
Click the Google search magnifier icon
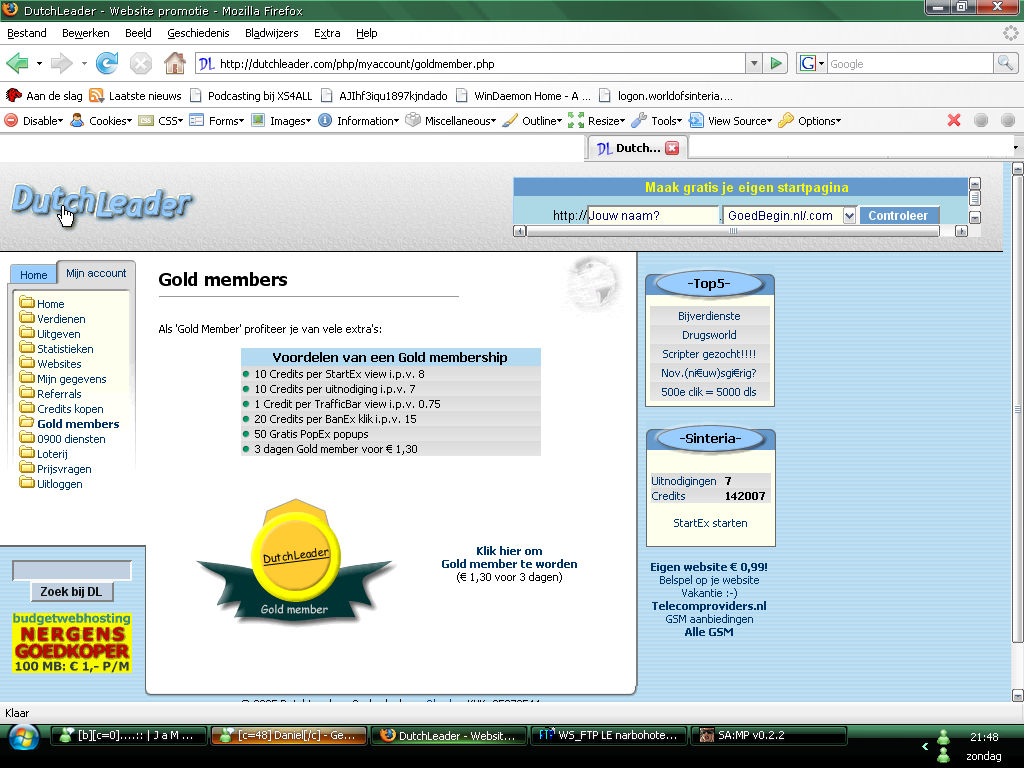coord(1005,63)
